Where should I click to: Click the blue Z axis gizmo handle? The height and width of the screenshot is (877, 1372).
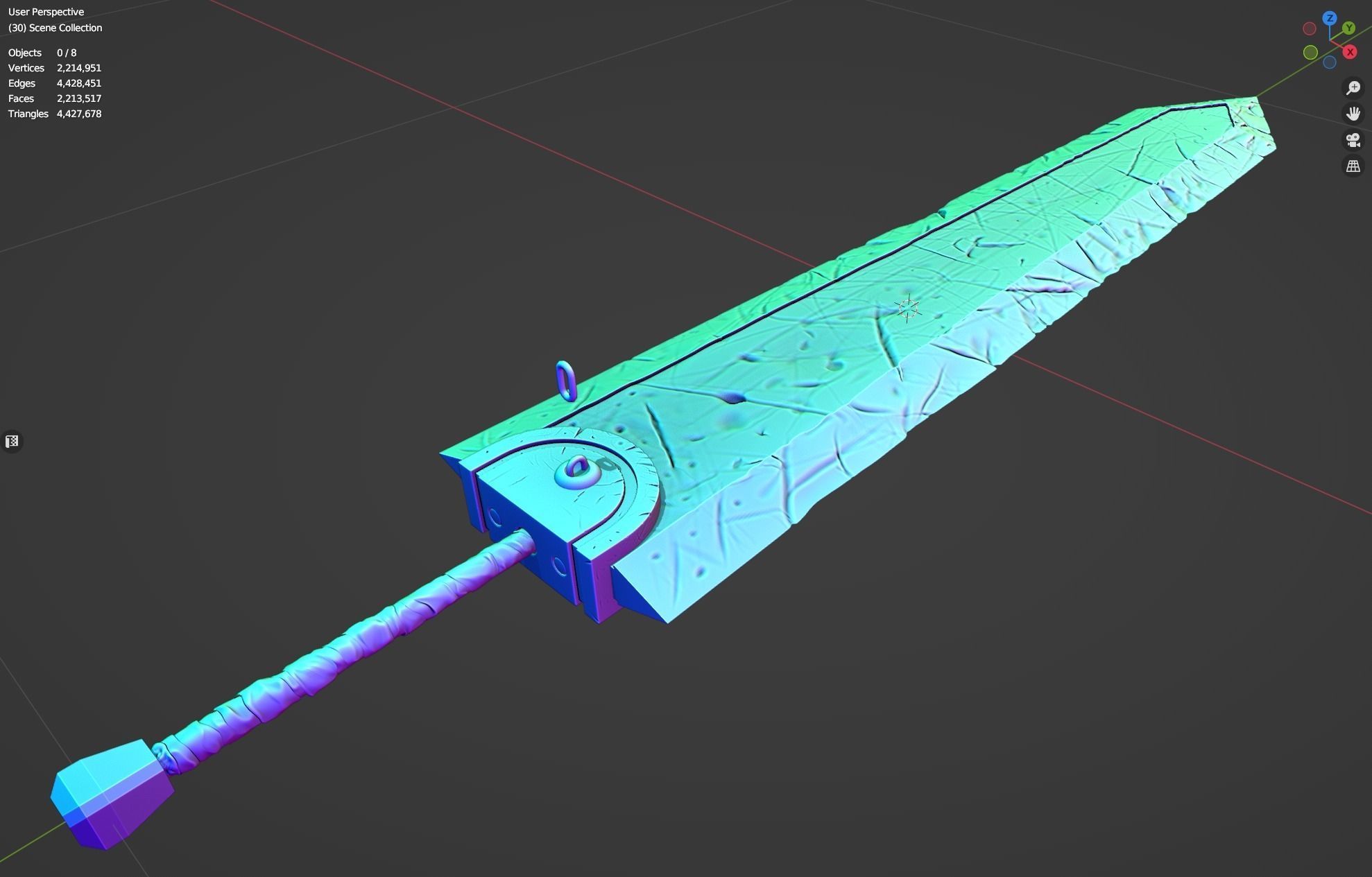tap(1330, 18)
